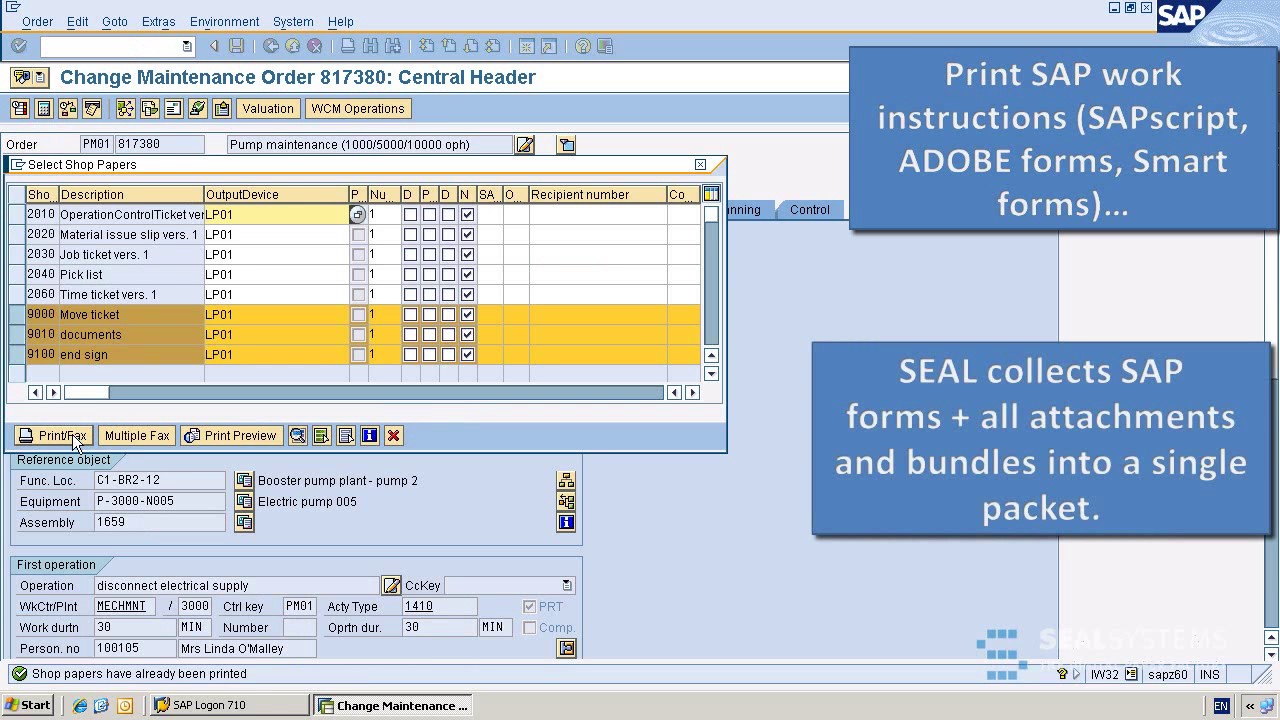The width and height of the screenshot is (1280, 720).
Task: Toggle N checkbox for documents row
Action: (467, 334)
